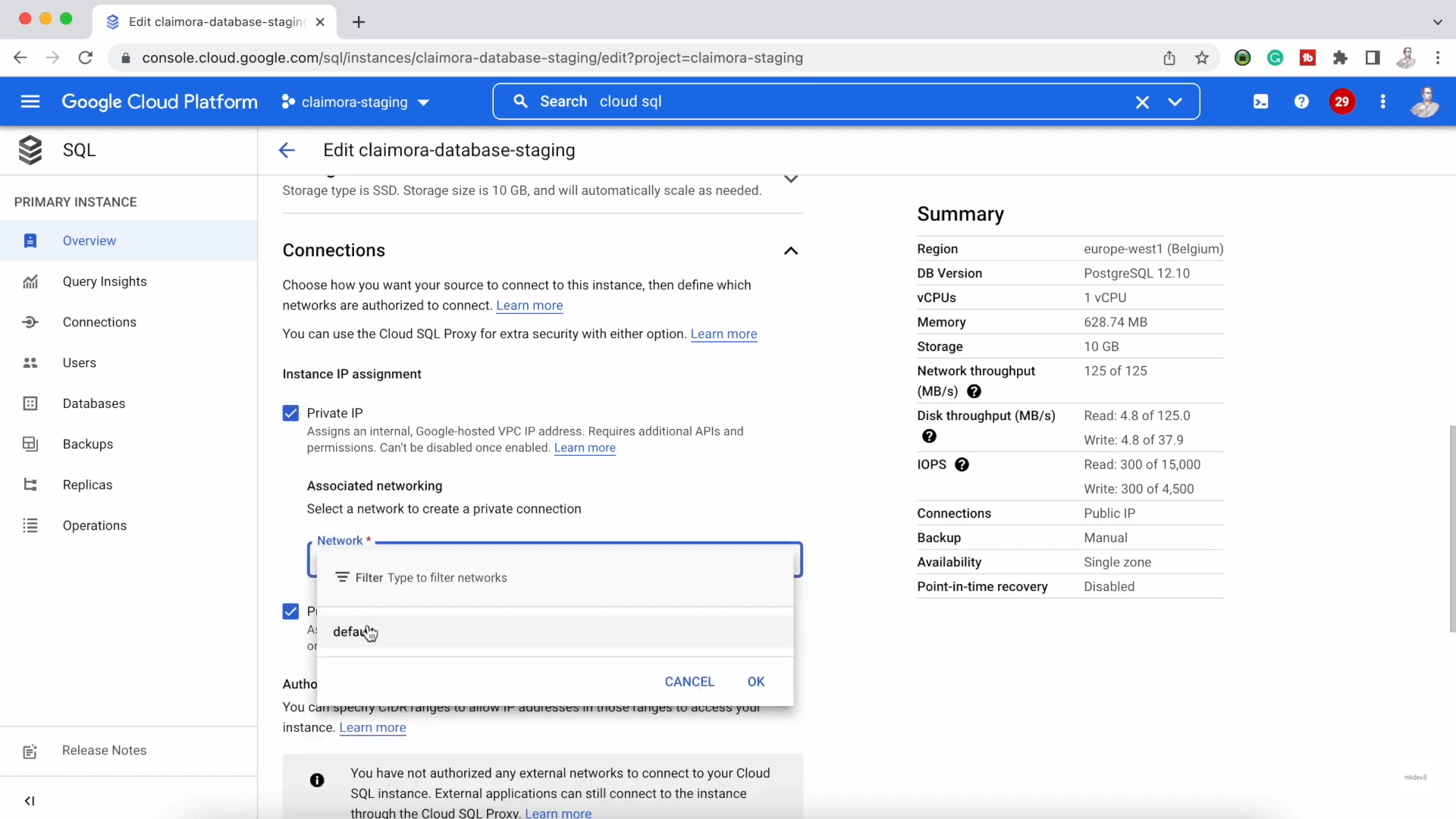
Task: Click the browser address bar URL
Action: [472, 58]
